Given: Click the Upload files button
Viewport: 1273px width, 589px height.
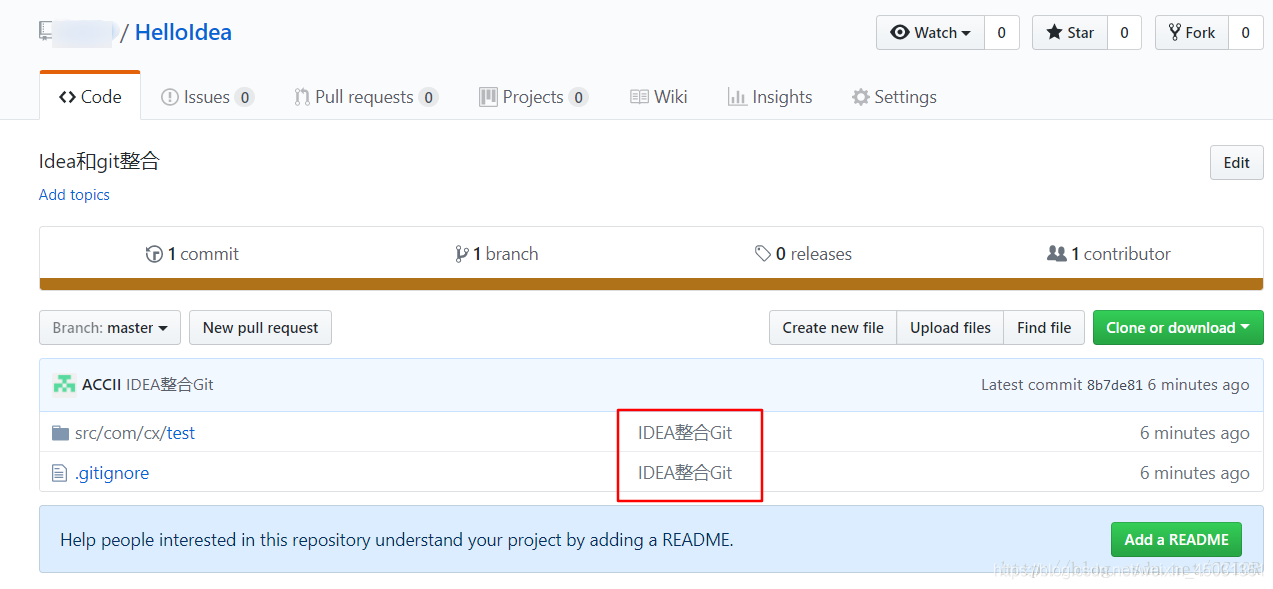Looking at the screenshot, I should pos(950,328).
